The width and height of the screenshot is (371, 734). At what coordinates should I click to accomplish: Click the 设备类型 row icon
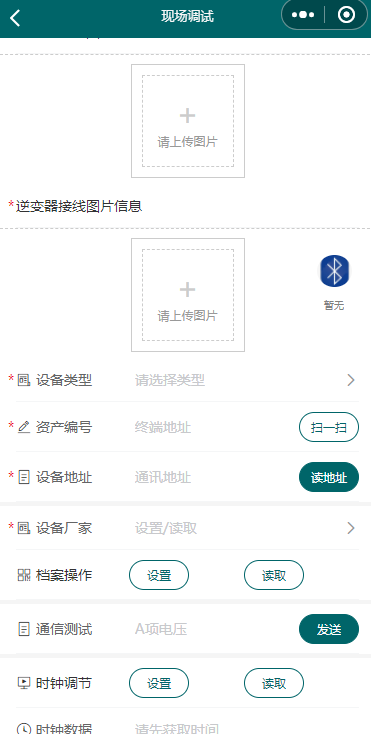pyautogui.click(x=24, y=381)
